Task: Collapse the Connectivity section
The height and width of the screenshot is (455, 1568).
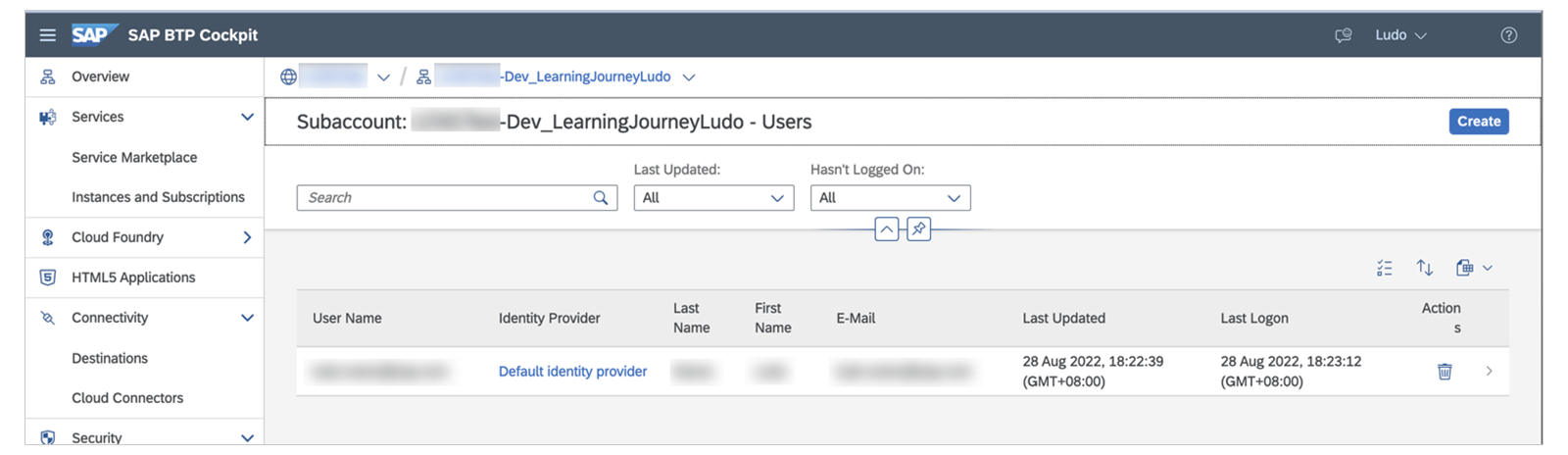Action: [x=247, y=318]
